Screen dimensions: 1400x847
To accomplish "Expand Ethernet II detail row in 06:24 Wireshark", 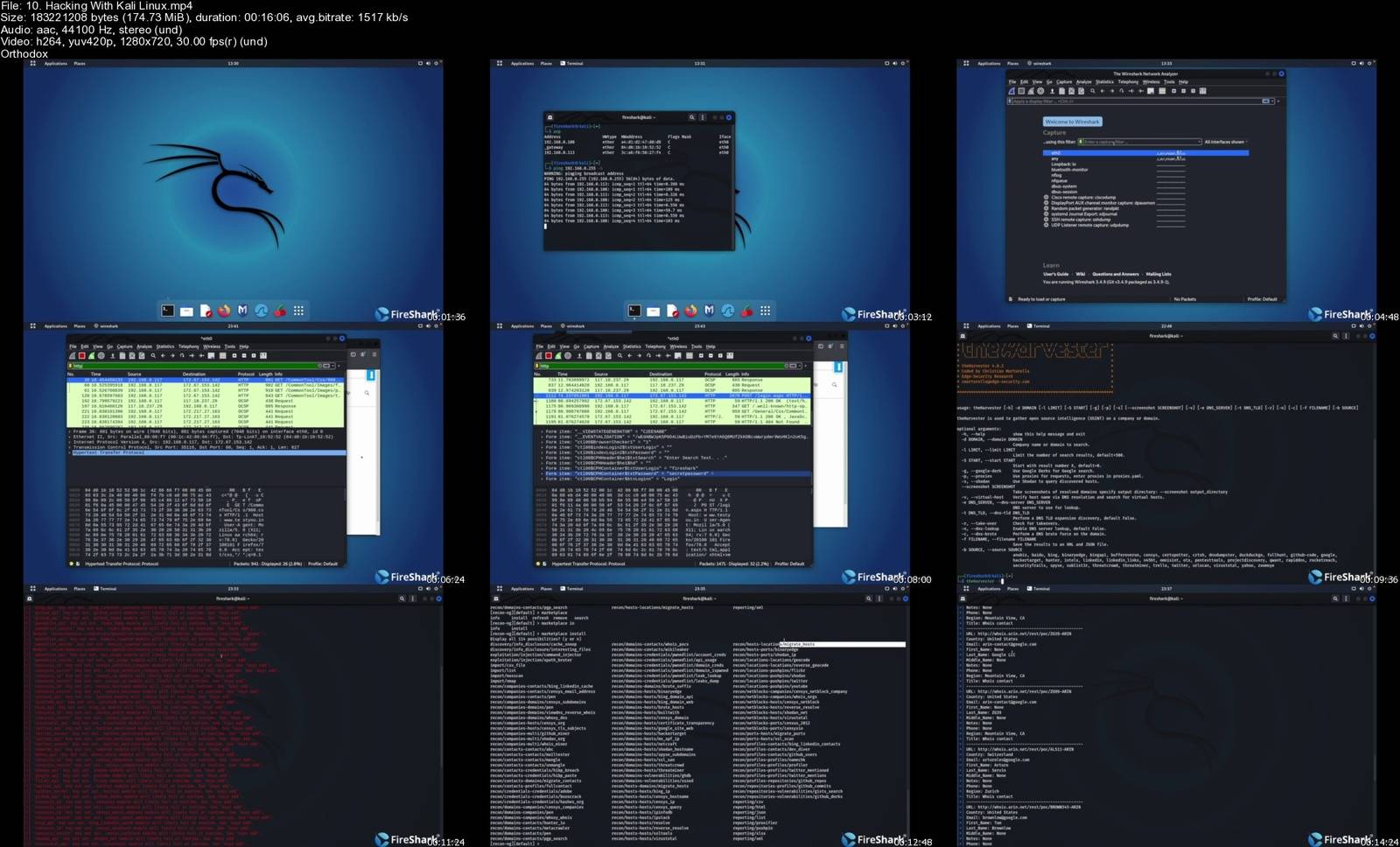I will (71, 437).
